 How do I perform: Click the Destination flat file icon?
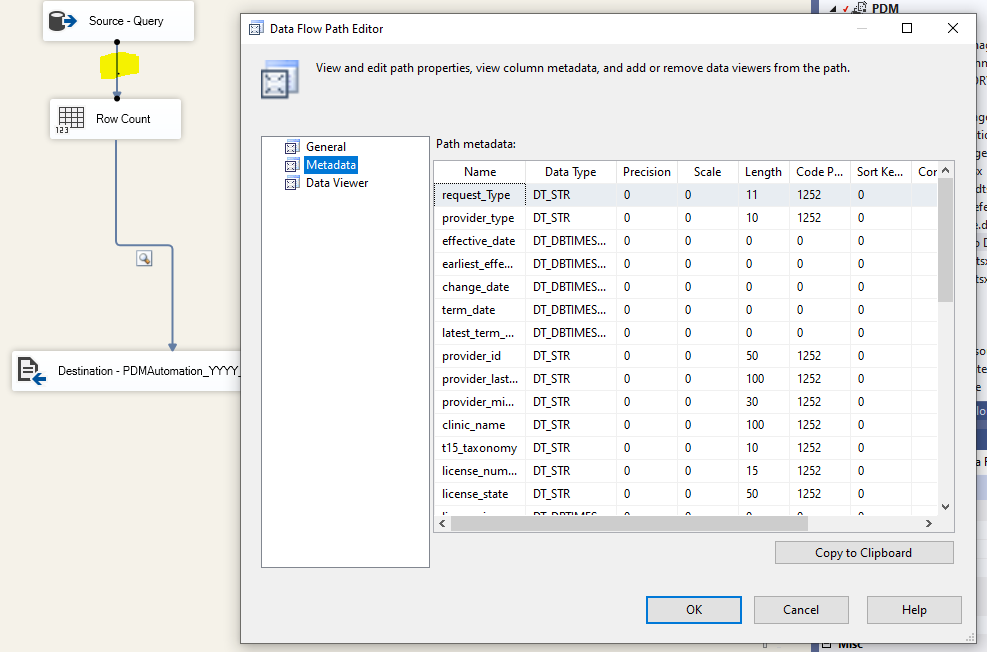pyautogui.click(x=31, y=371)
